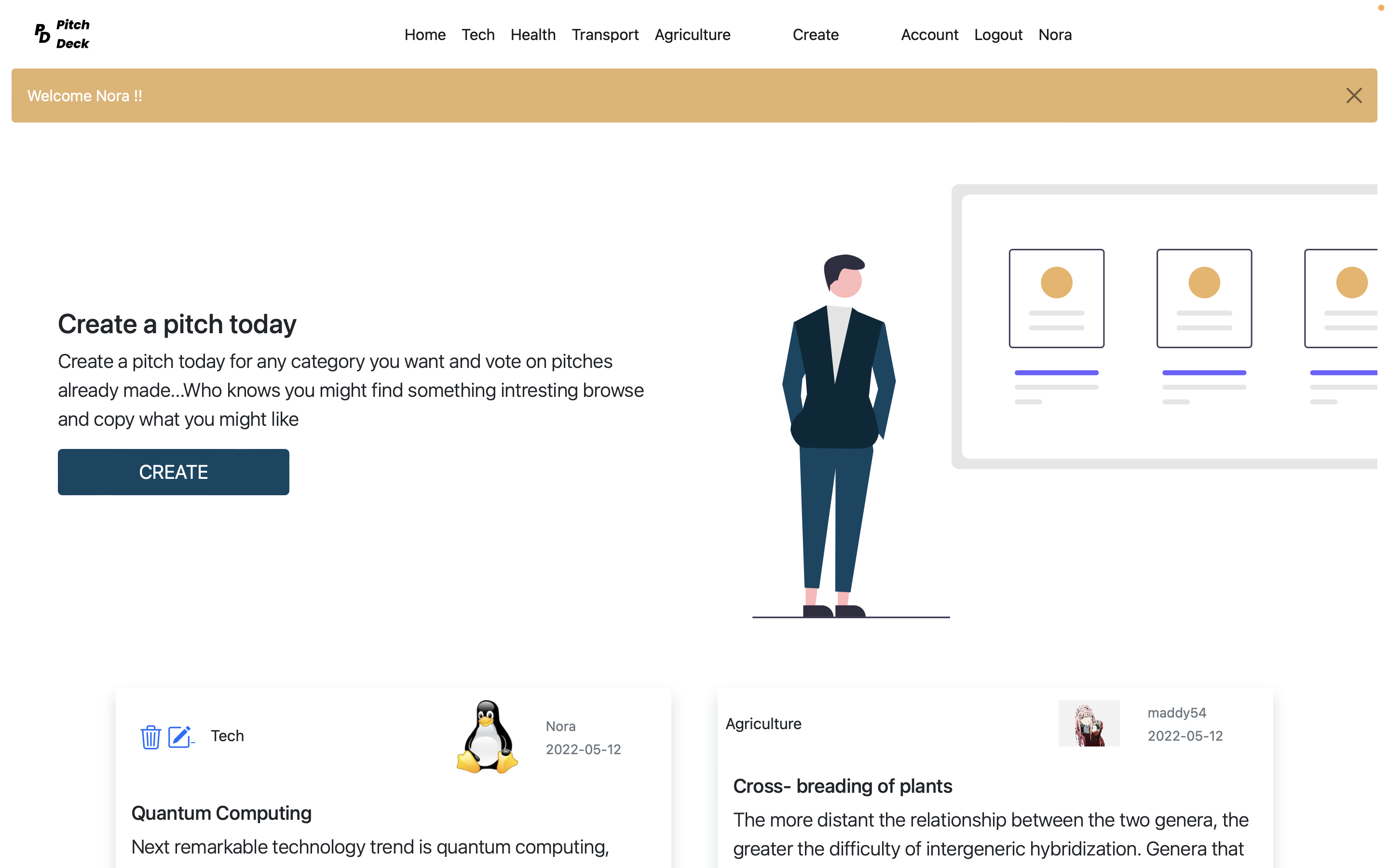Click the Cross-breading of plants heading
The width and height of the screenshot is (1389, 868).
click(x=843, y=786)
